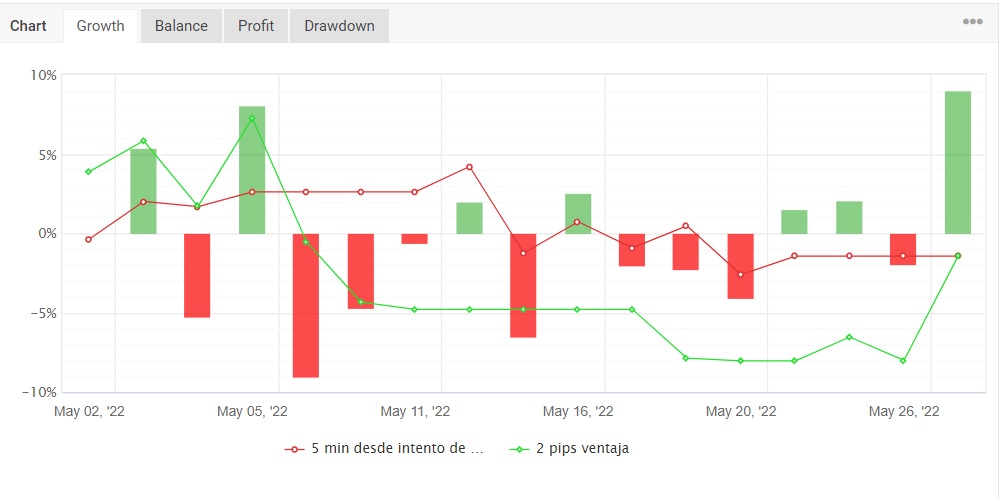Image resolution: width=999 pixels, height=499 pixels.
Task: Click the green bar near May 05 reaching 8%
Action: tap(252, 170)
